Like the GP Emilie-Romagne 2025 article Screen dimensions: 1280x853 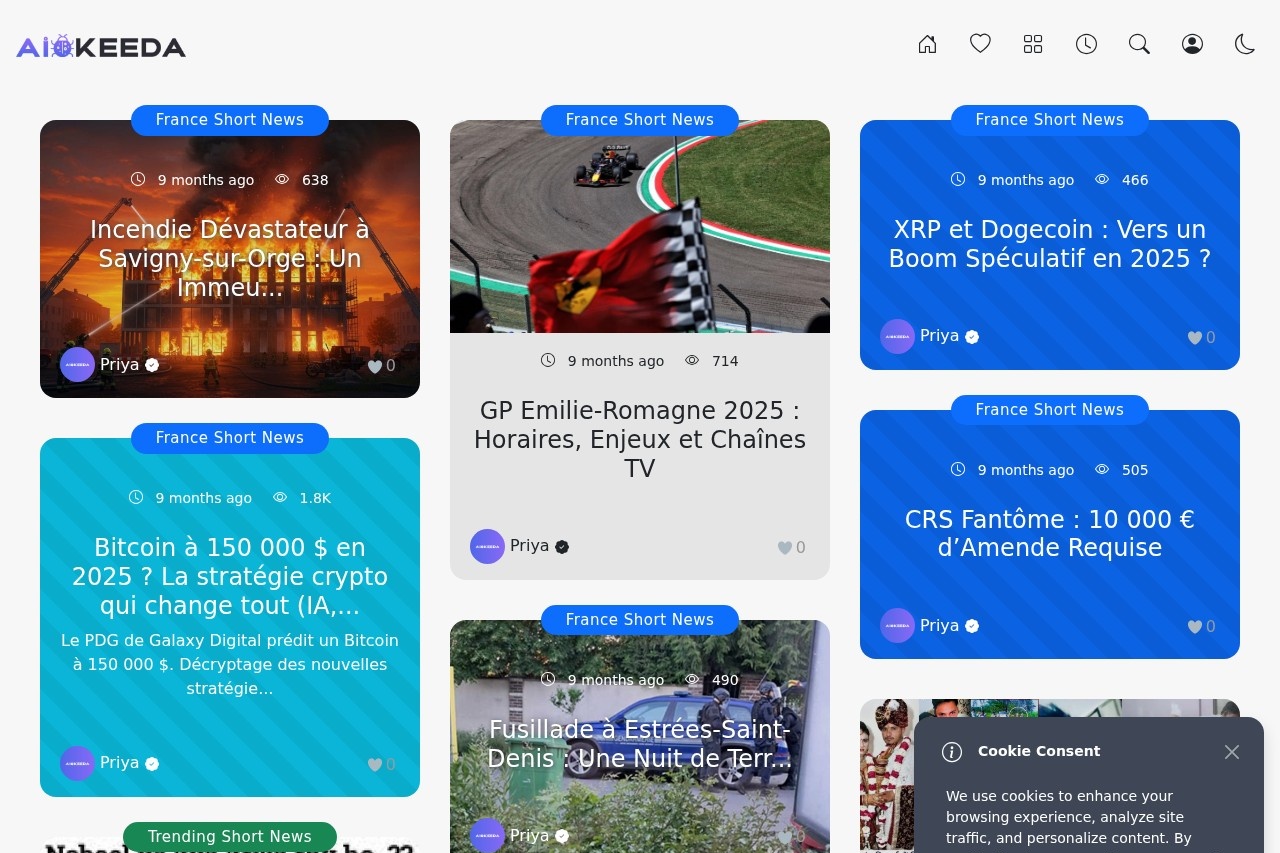[786, 547]
